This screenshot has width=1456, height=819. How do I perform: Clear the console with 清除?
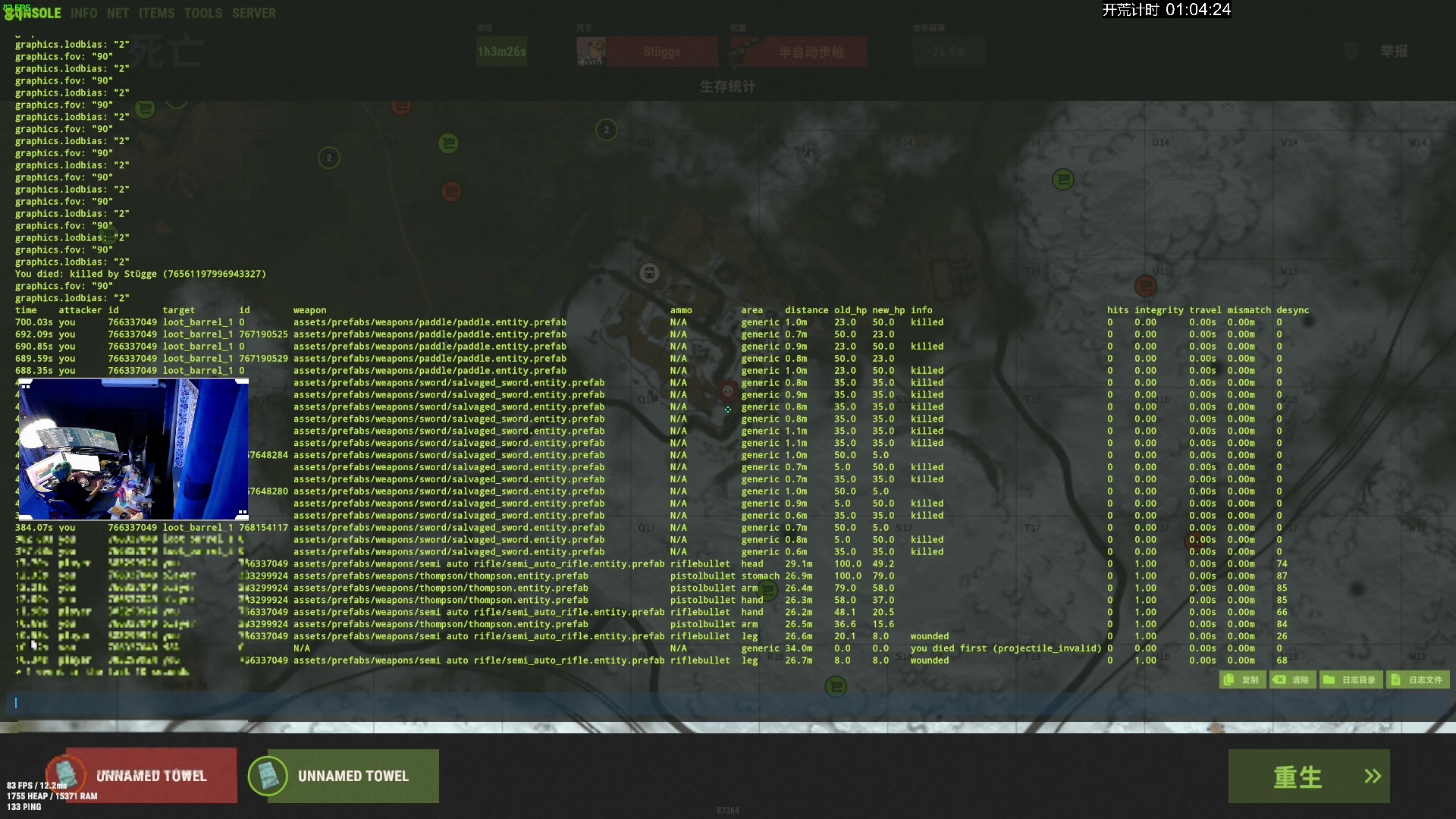coord(1293,679)
